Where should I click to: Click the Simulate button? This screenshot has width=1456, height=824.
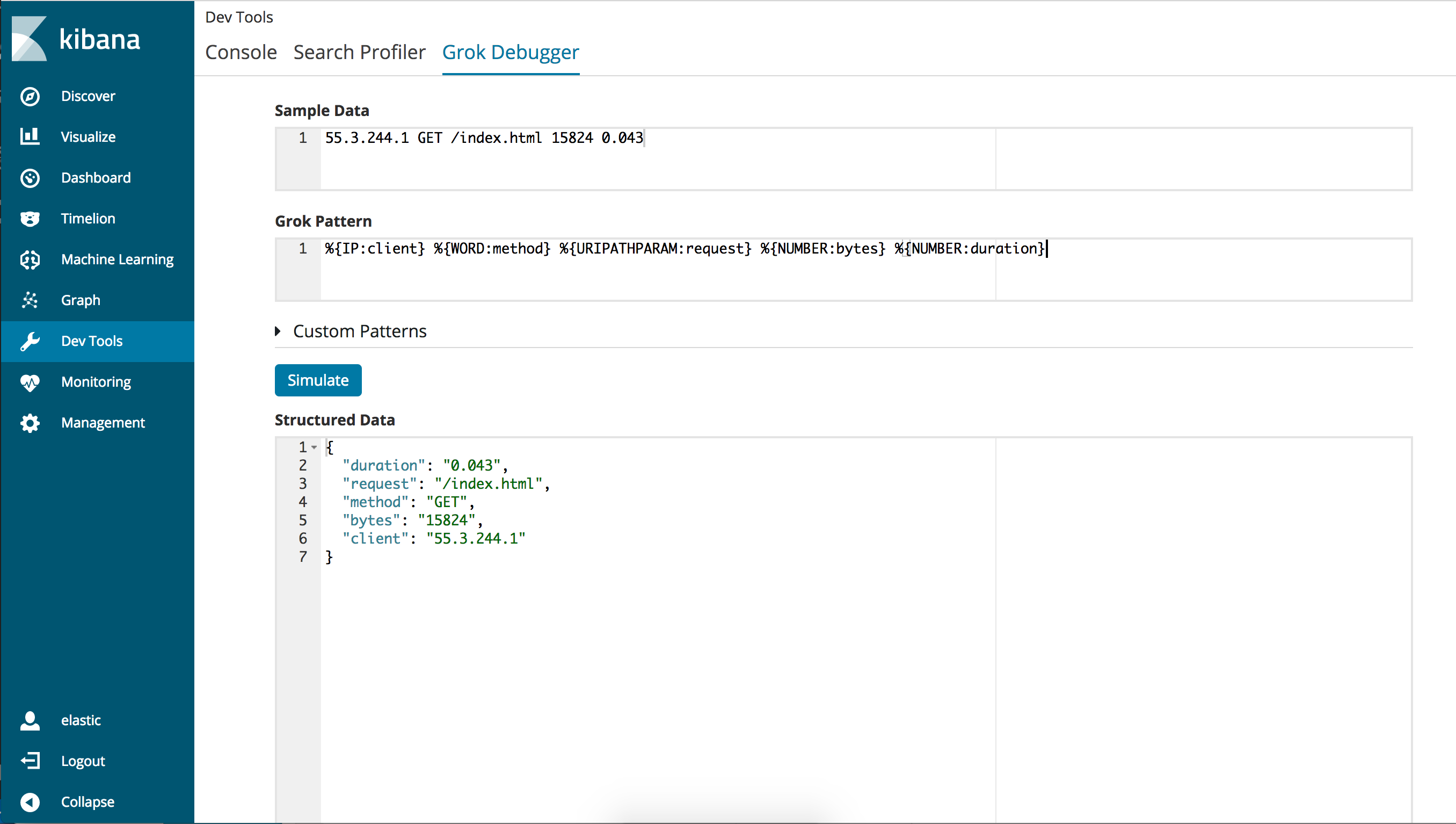coord(317,380)
